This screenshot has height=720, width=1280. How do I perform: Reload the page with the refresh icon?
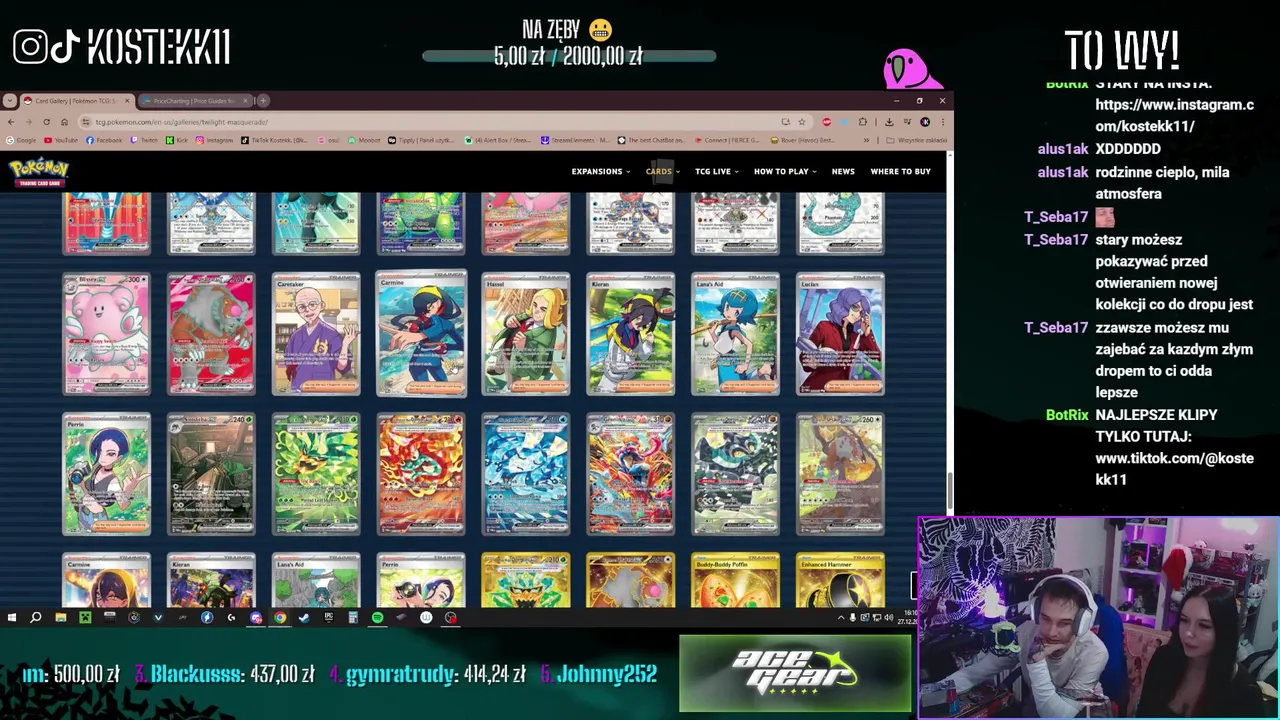tap(46, 122)
